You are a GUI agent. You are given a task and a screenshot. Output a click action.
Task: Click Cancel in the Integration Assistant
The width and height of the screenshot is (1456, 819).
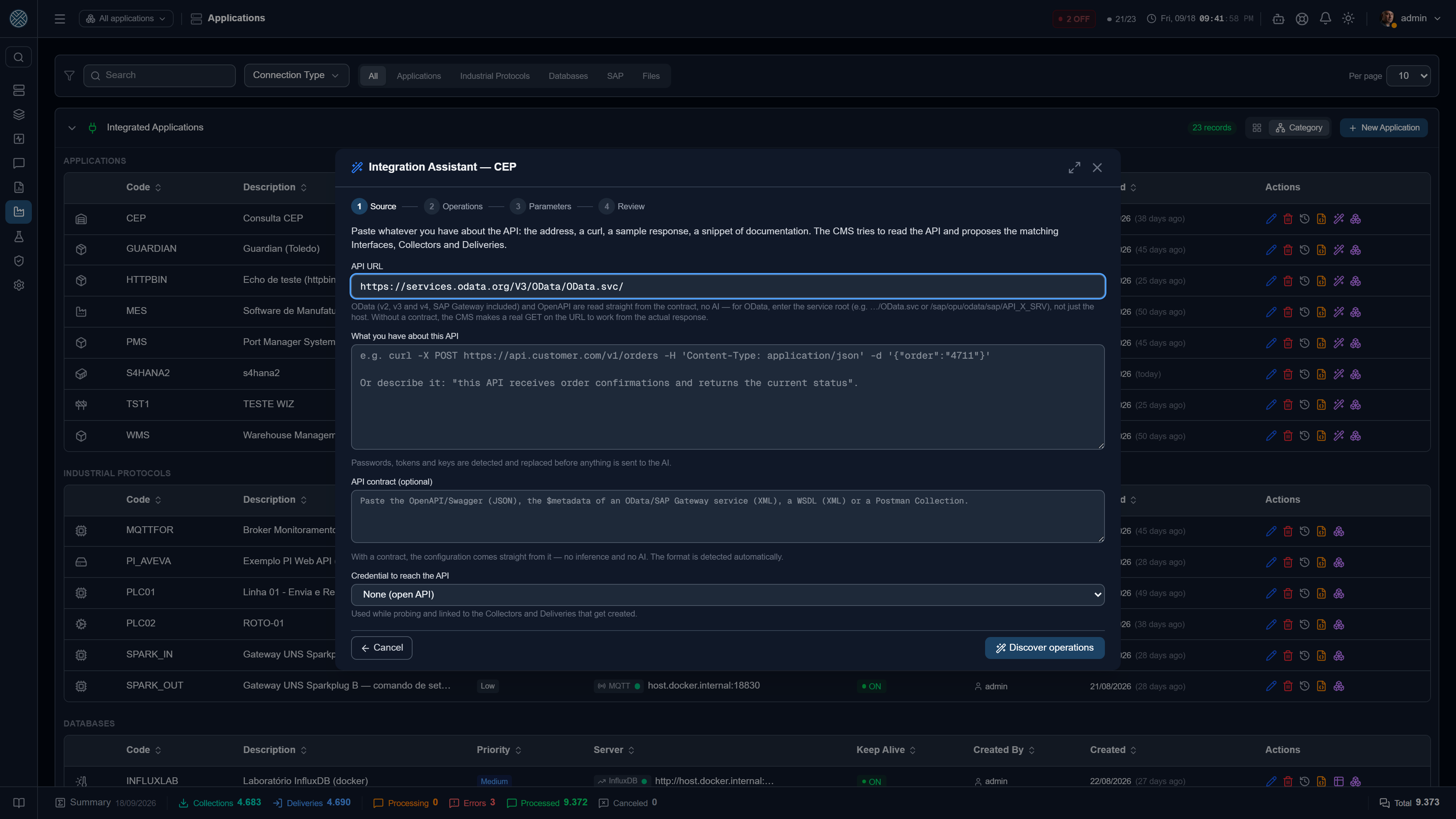click(x=381, y=648)
